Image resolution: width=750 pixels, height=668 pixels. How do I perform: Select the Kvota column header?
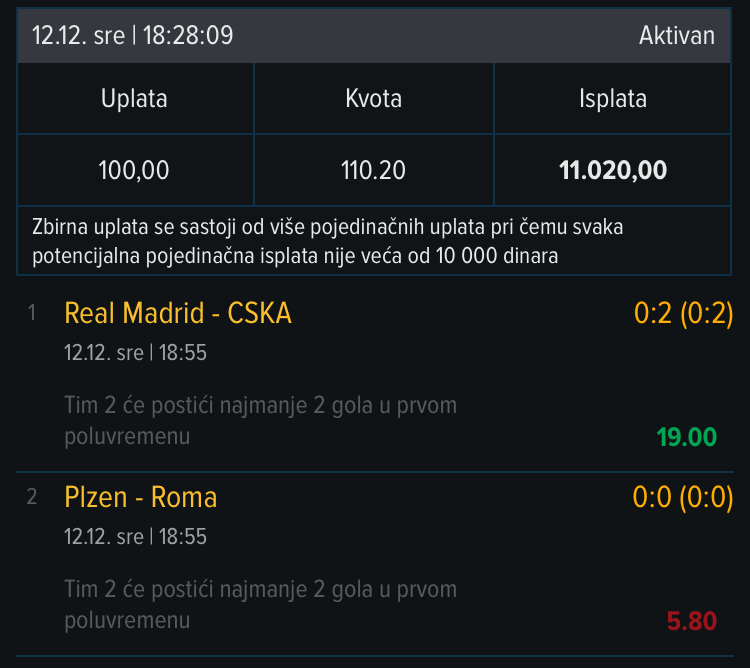pos(373,99)
